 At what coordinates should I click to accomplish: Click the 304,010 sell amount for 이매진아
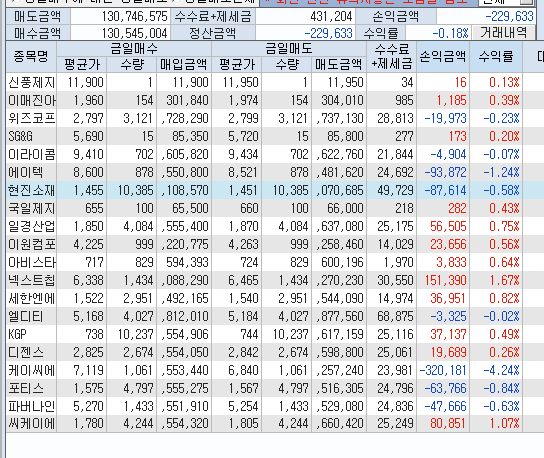point(339,100)
